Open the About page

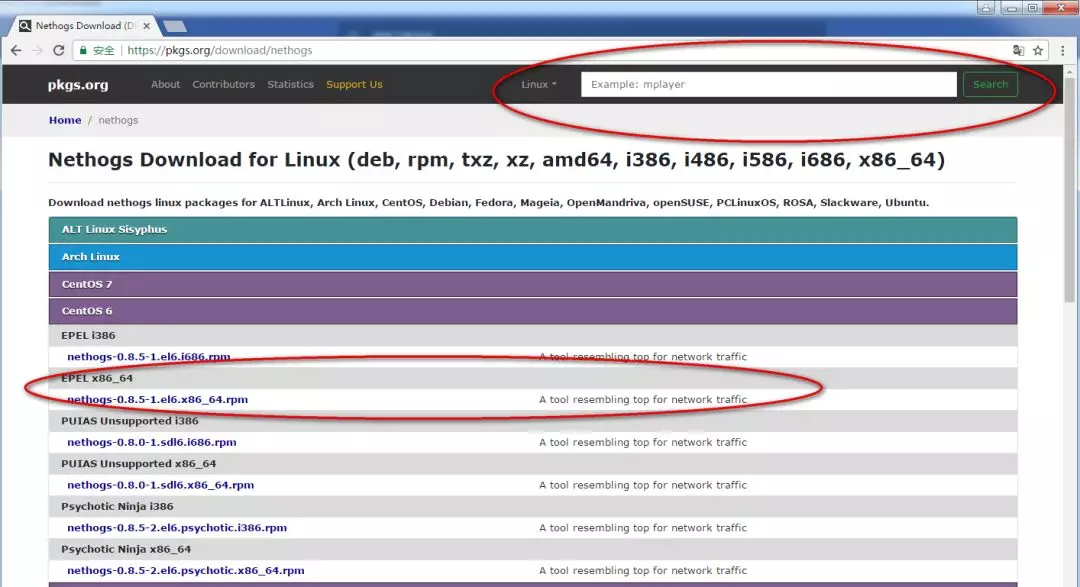165,84
